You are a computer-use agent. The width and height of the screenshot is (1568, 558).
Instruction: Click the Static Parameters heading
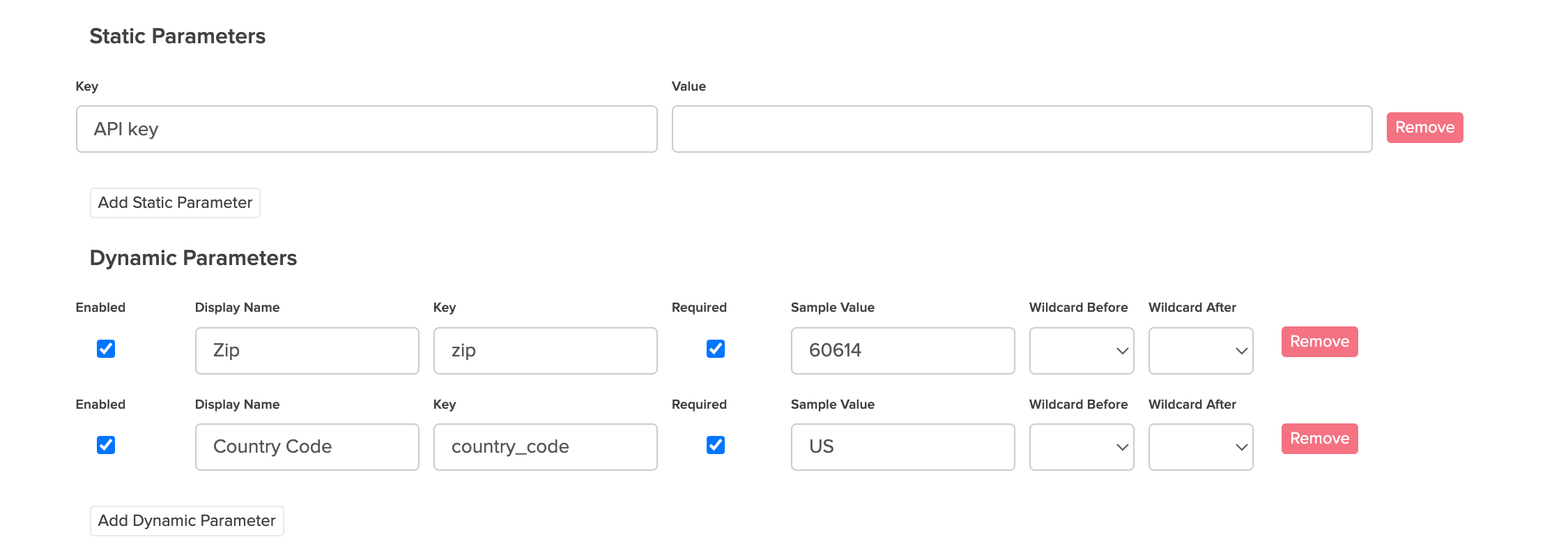(x=178, y=36)
